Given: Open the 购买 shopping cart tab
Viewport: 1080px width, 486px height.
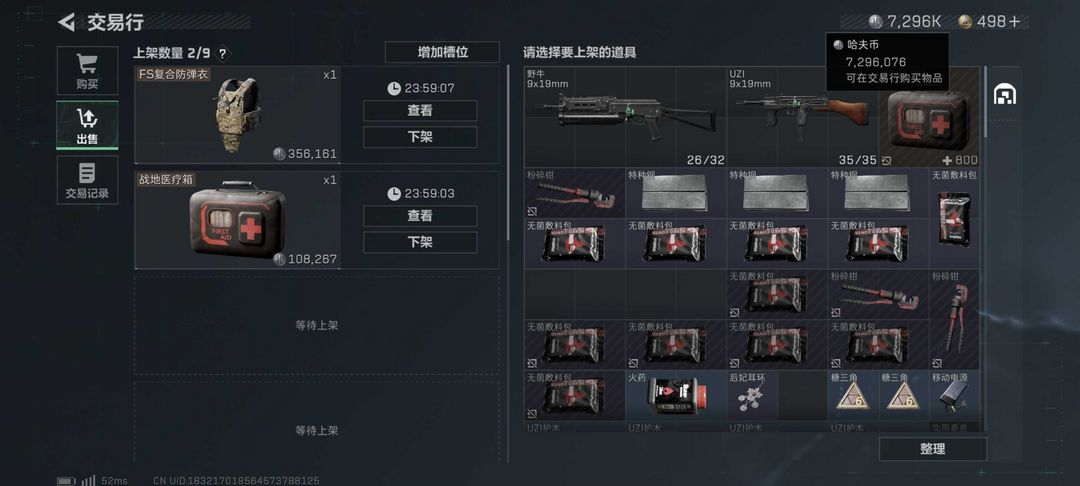Looking at the screenshot, I should point(87,72).
